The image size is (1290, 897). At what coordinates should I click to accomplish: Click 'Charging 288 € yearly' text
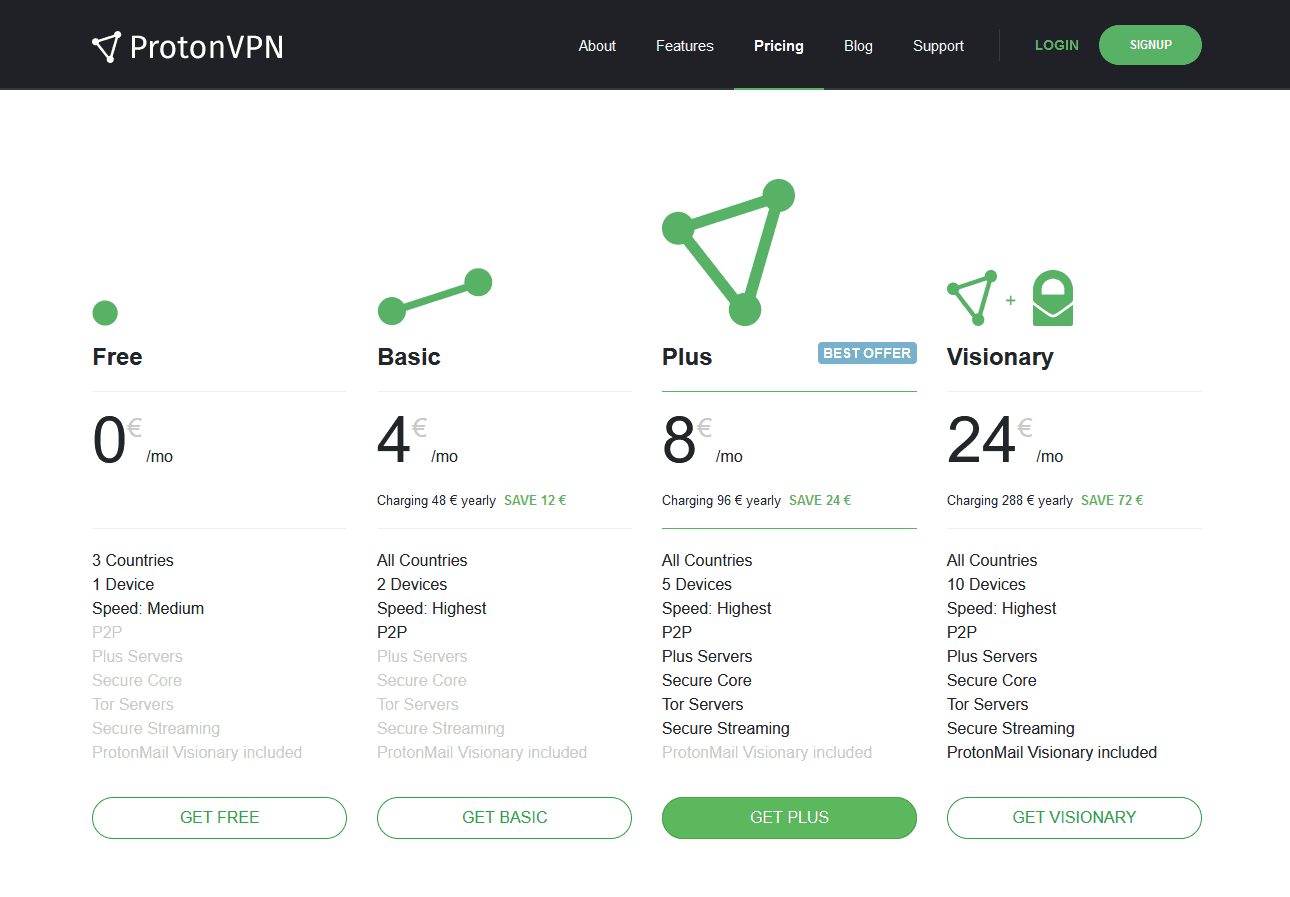click(x=1010, y=500)
